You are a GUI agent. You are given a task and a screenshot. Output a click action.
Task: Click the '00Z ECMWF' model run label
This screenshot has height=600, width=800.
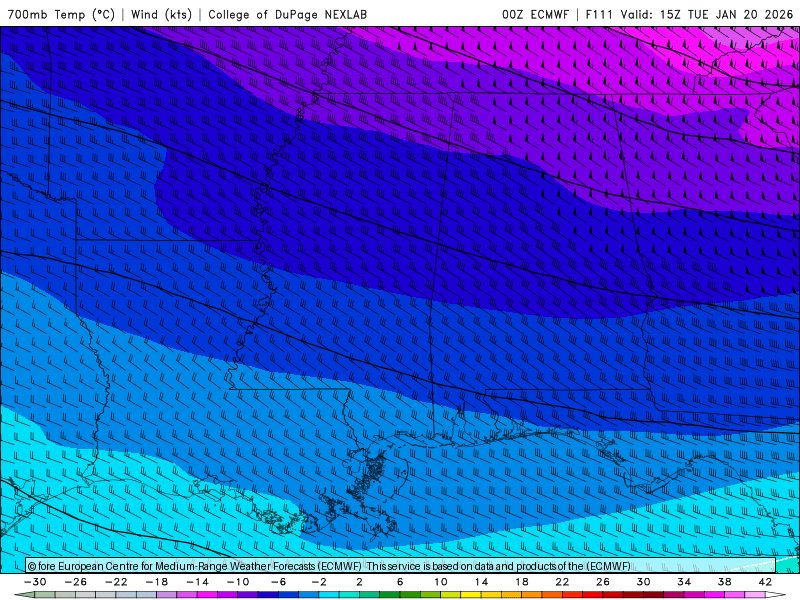point(535,14)
